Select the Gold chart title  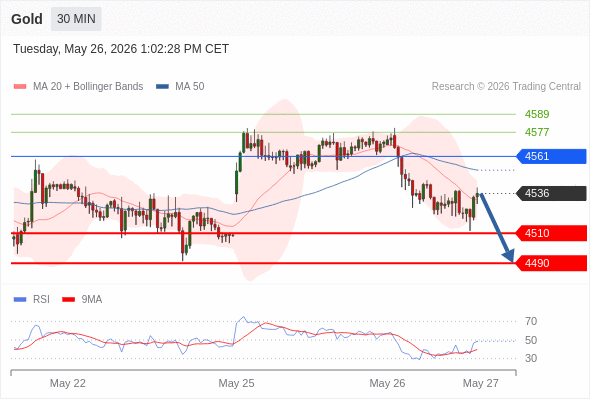27,19
